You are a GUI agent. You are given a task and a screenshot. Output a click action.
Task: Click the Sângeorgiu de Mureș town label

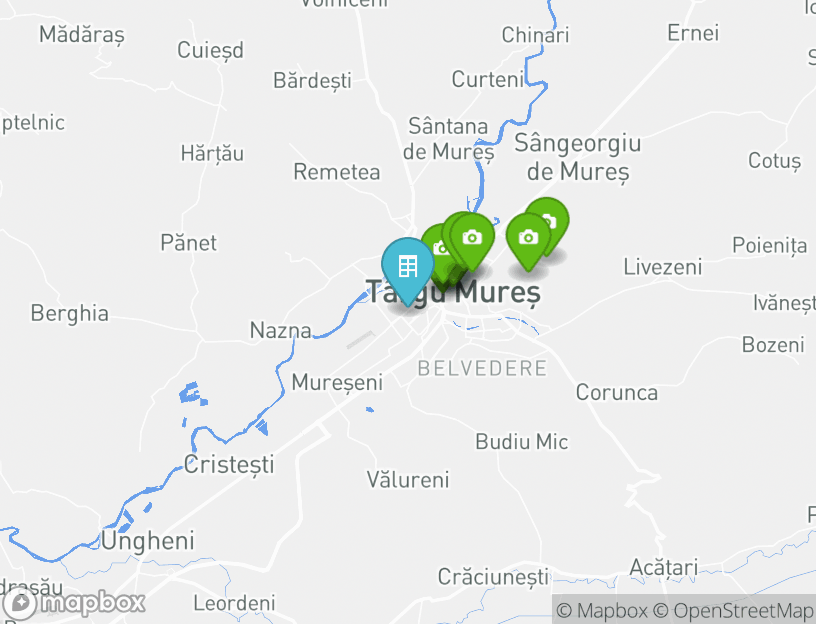(x=578, y=157)
